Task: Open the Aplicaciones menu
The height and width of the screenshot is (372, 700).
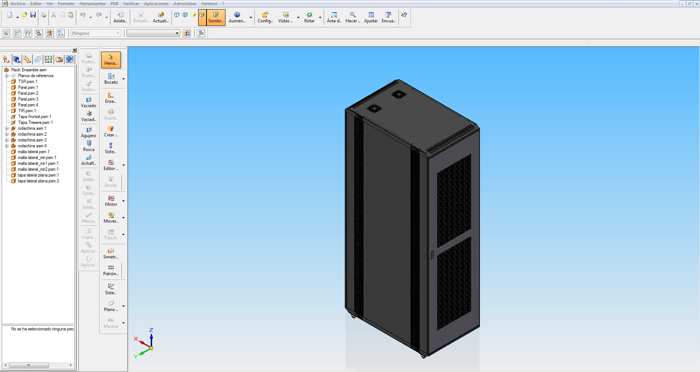Action: pos(156,4)
